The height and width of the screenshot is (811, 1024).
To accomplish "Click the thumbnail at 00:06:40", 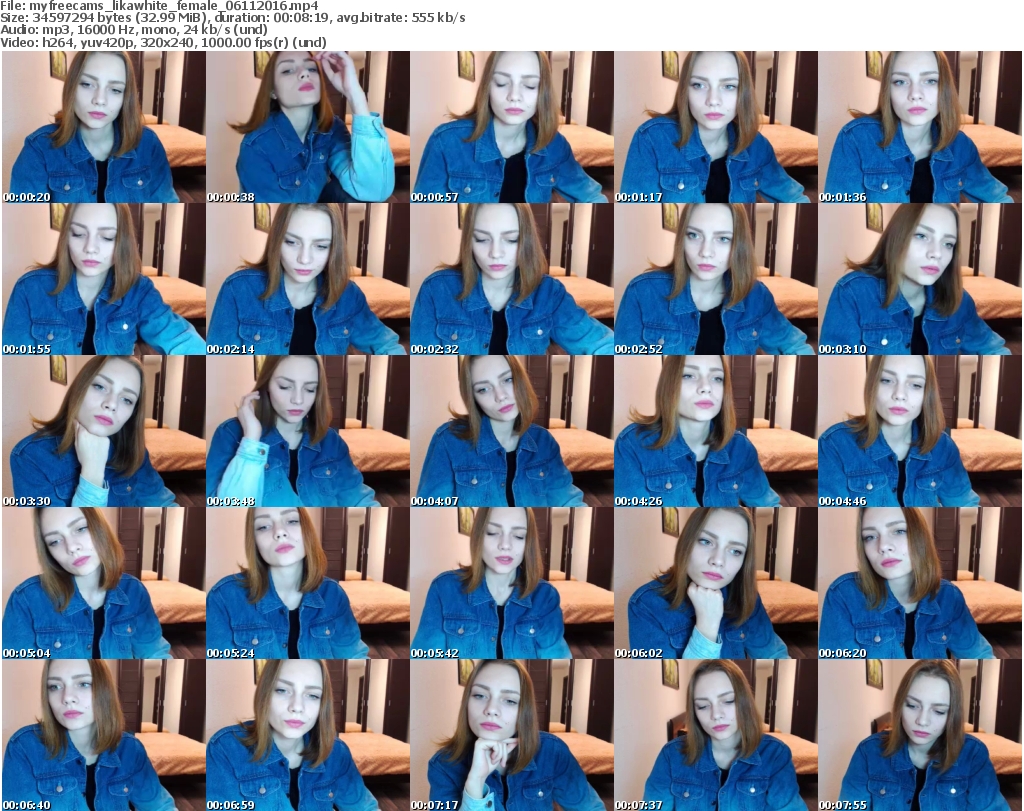I will pos(104,735).
